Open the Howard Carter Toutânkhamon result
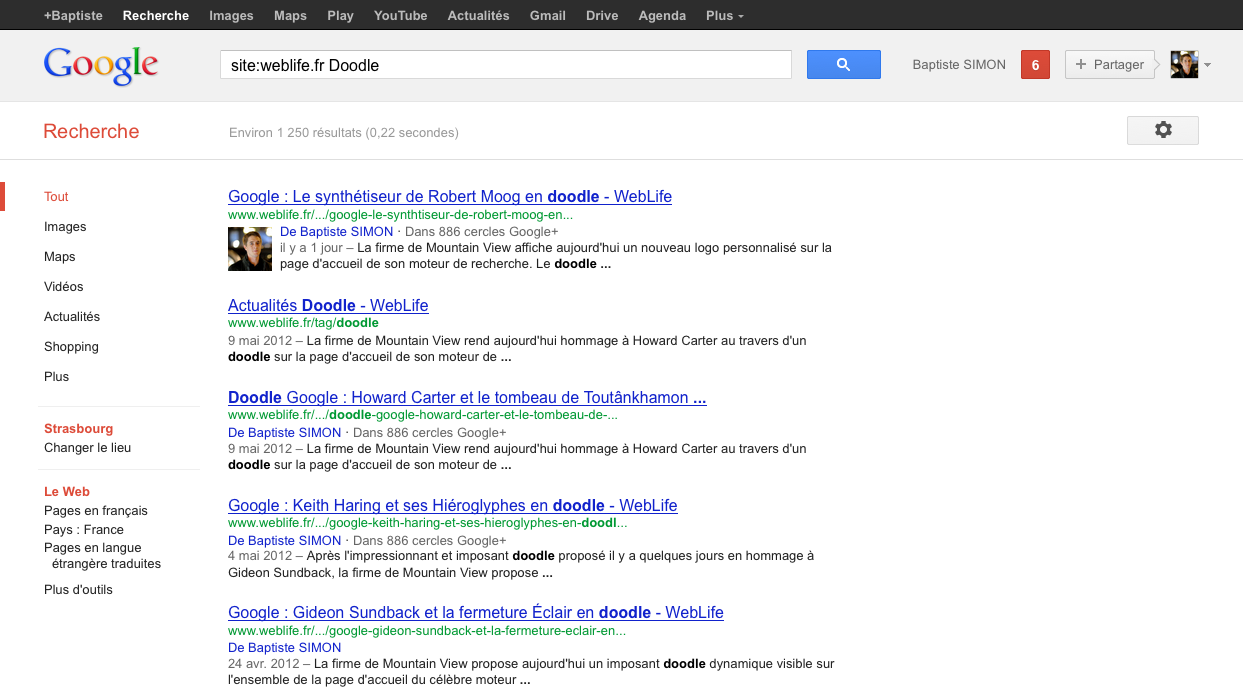This screenshot has height=697, width=1243. [x=467, y=398]
